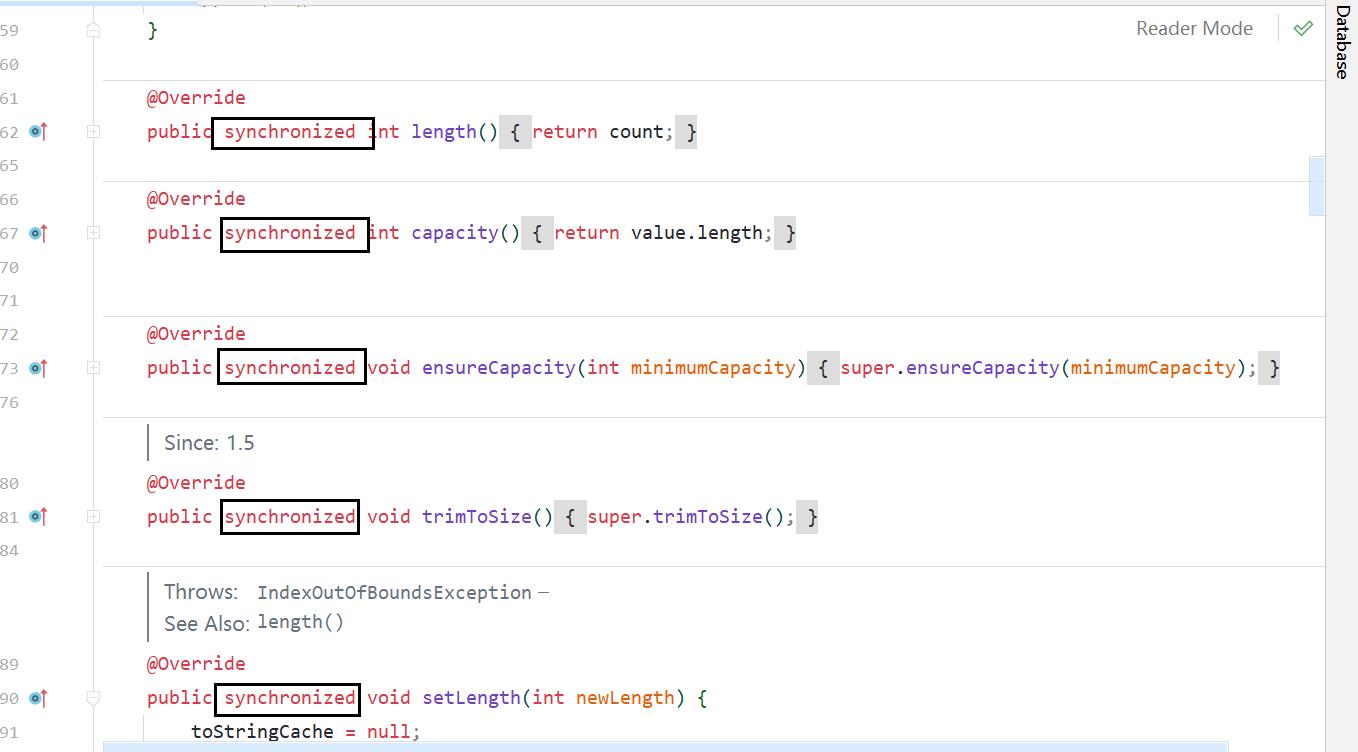Screen dimensions: 1358x752
Task: Click 'return count;' collapsed body
Action: tap(604, 132)
